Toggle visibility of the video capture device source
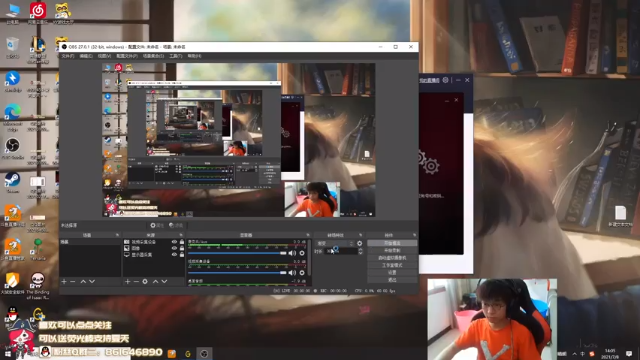The height and width of the screenshot is (360, 640). [x=174, y=242]
